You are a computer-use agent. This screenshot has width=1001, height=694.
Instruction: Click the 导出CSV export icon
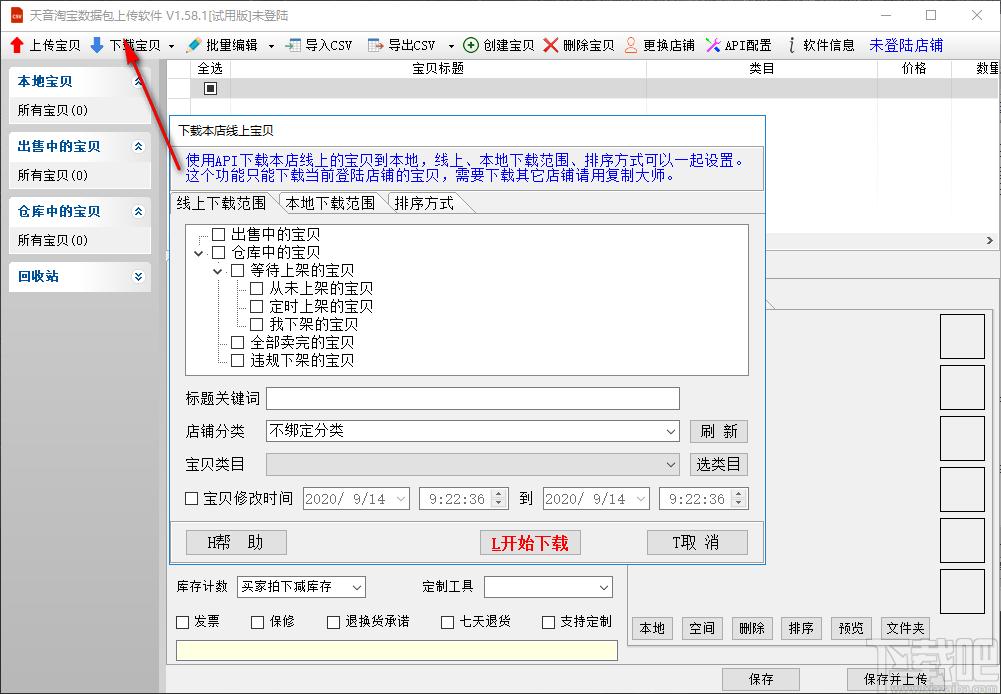(x=376, y=45)
